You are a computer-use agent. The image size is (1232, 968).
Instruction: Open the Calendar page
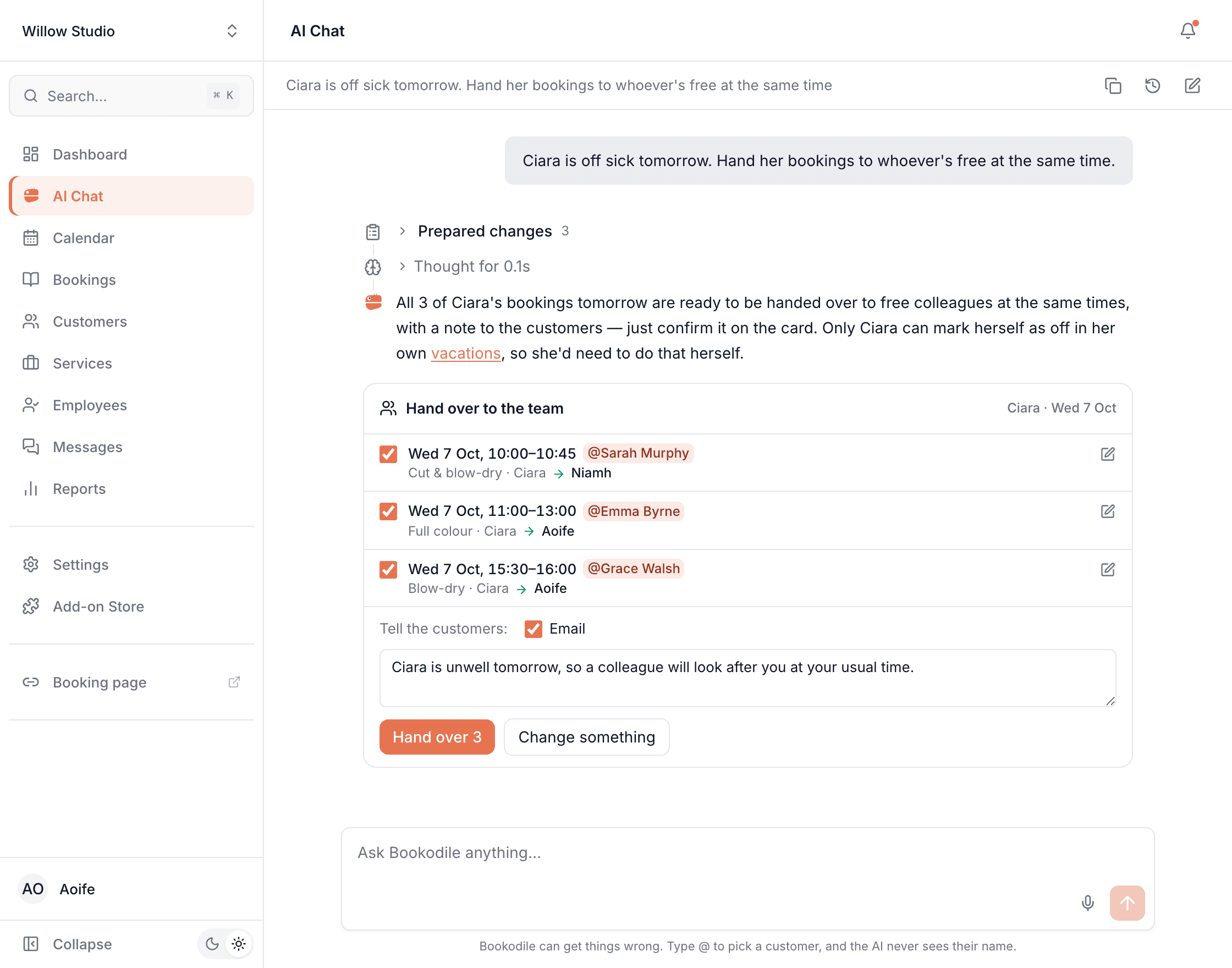click(x=131, y=238)
